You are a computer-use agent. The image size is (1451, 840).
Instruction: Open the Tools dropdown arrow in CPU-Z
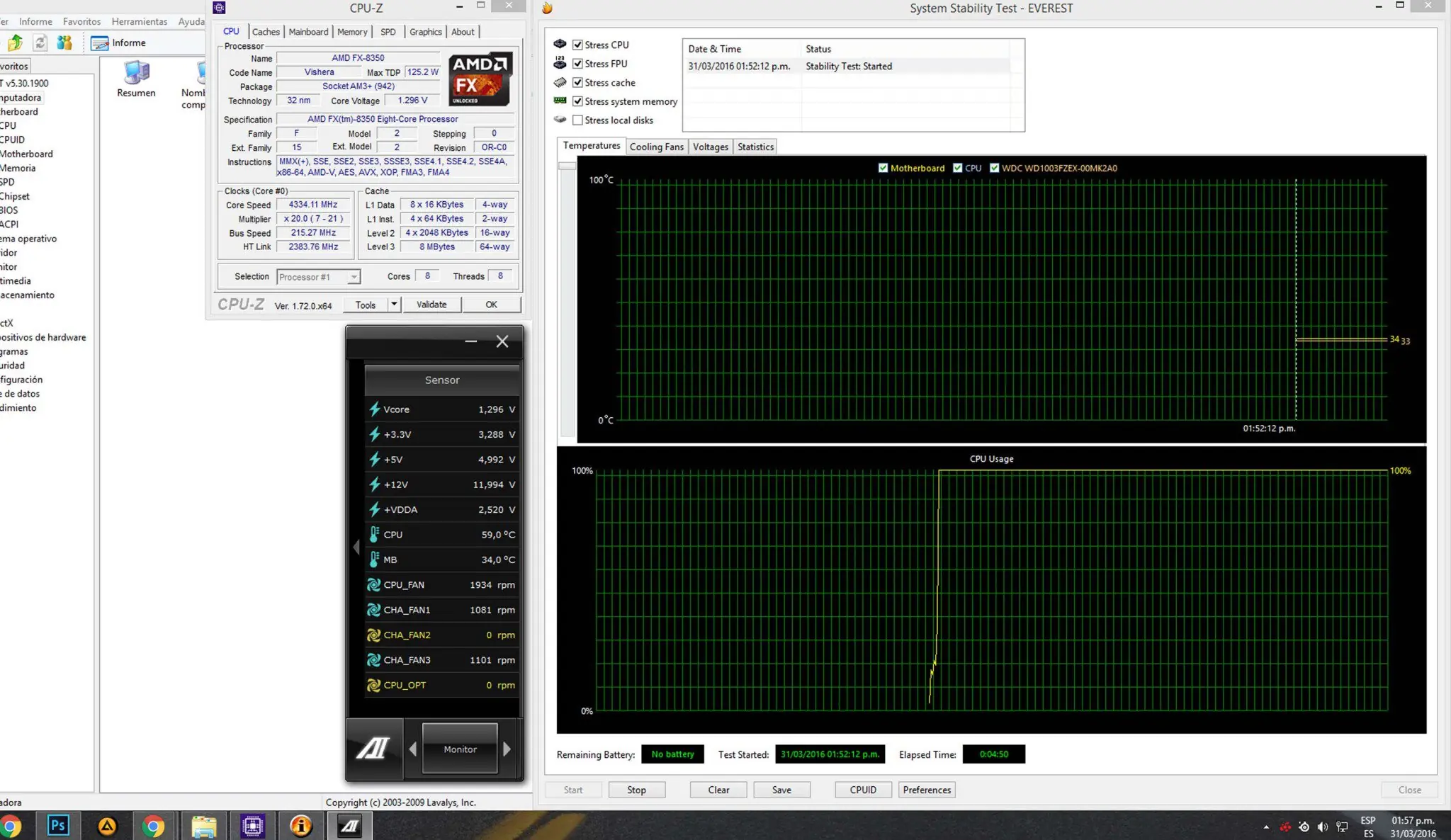pos(394,305)
